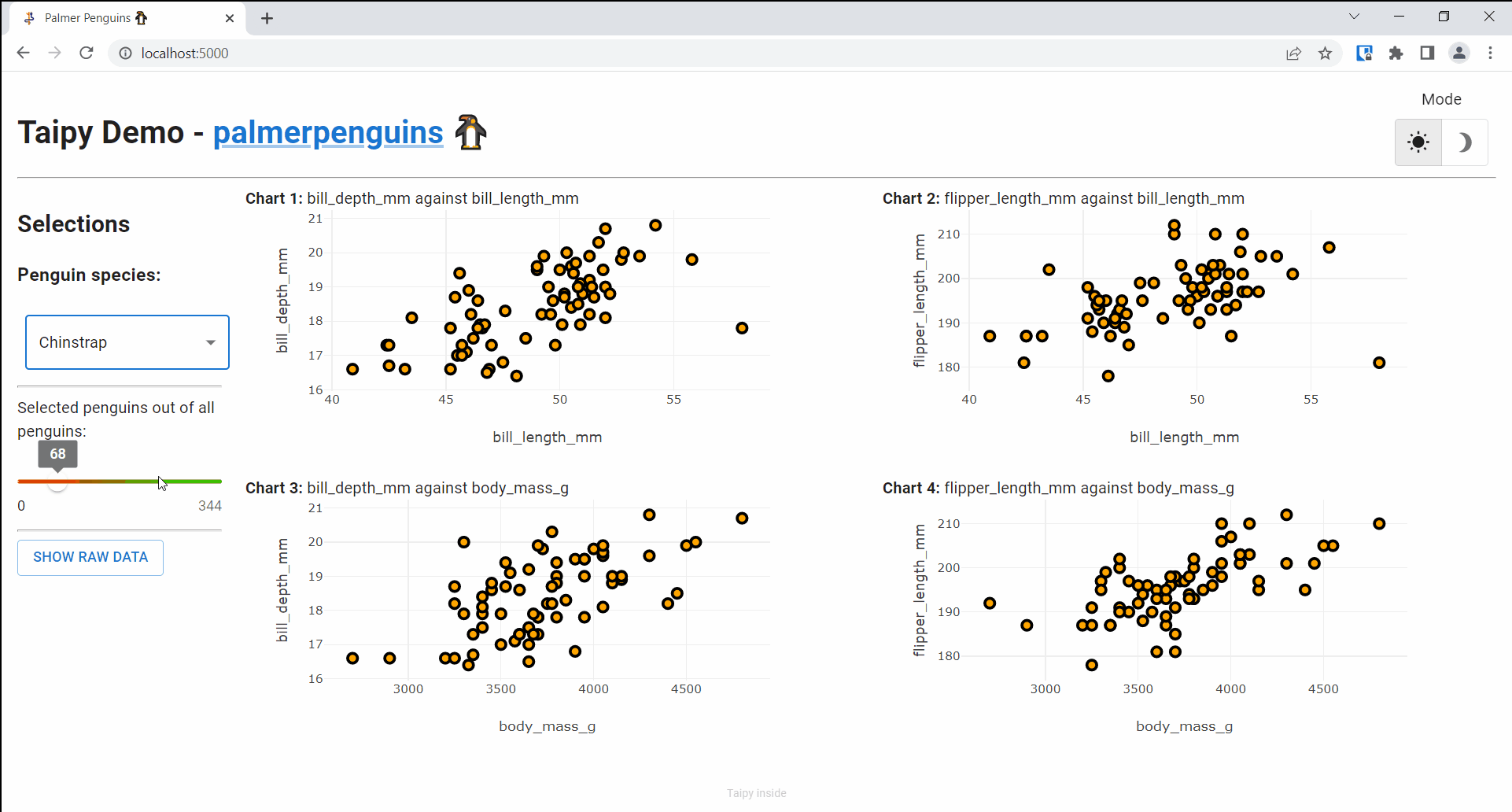1512x812 pixels.
Task: Open the share page icon
Action: click(x=1294, y=53)
